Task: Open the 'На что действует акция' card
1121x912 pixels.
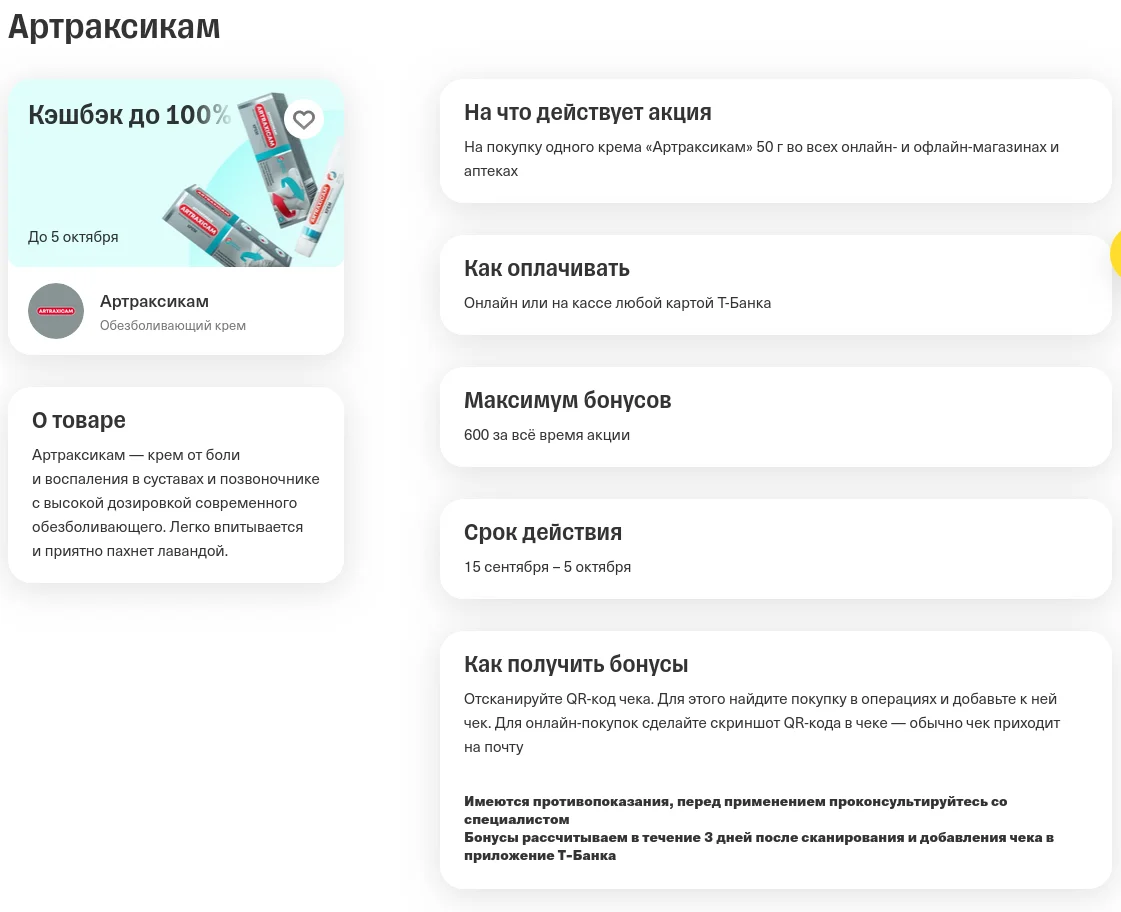Action: pyautogui.click(x=776, y=141)
